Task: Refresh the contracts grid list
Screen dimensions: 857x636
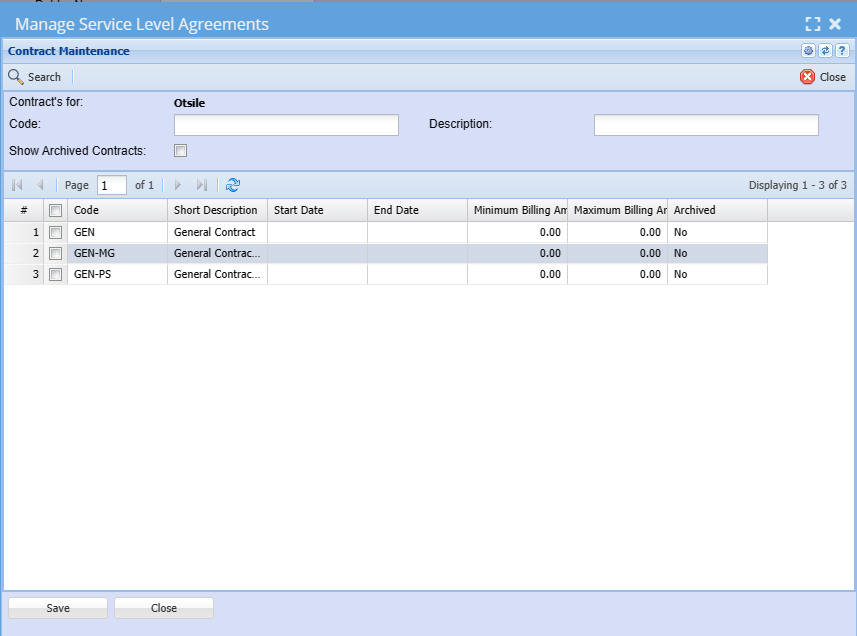Action: coord(233,185)
